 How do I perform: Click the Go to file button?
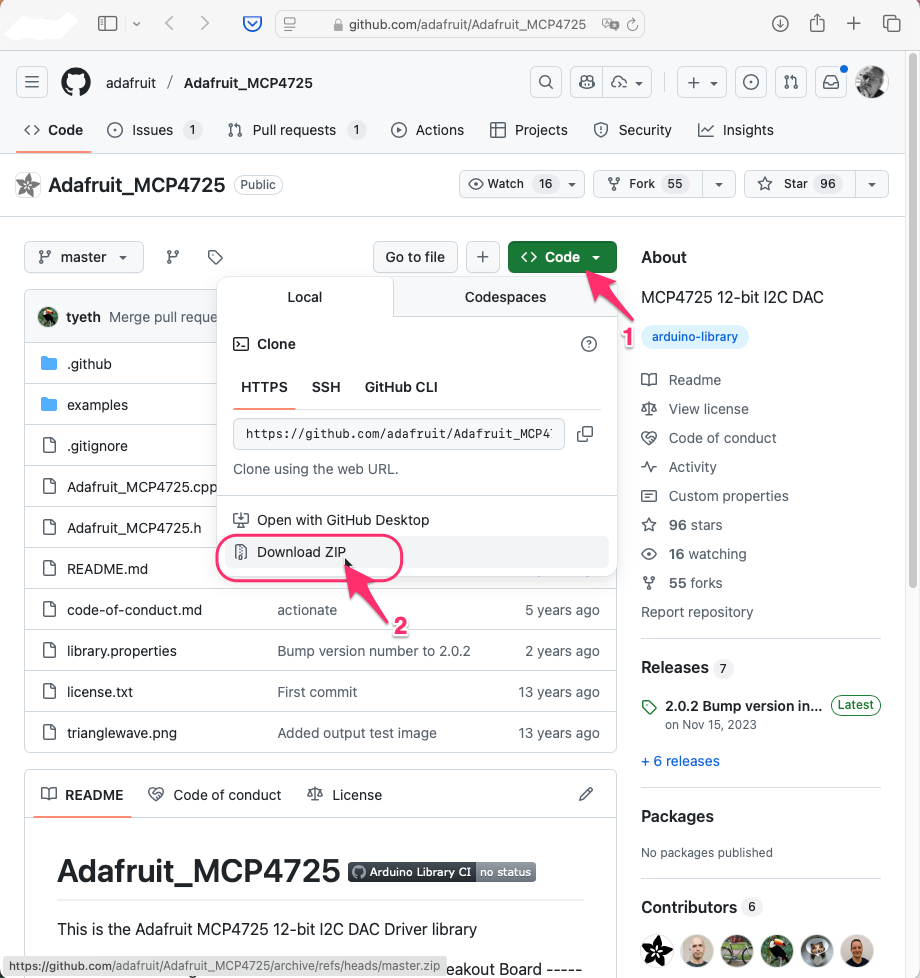click(415, 257)
